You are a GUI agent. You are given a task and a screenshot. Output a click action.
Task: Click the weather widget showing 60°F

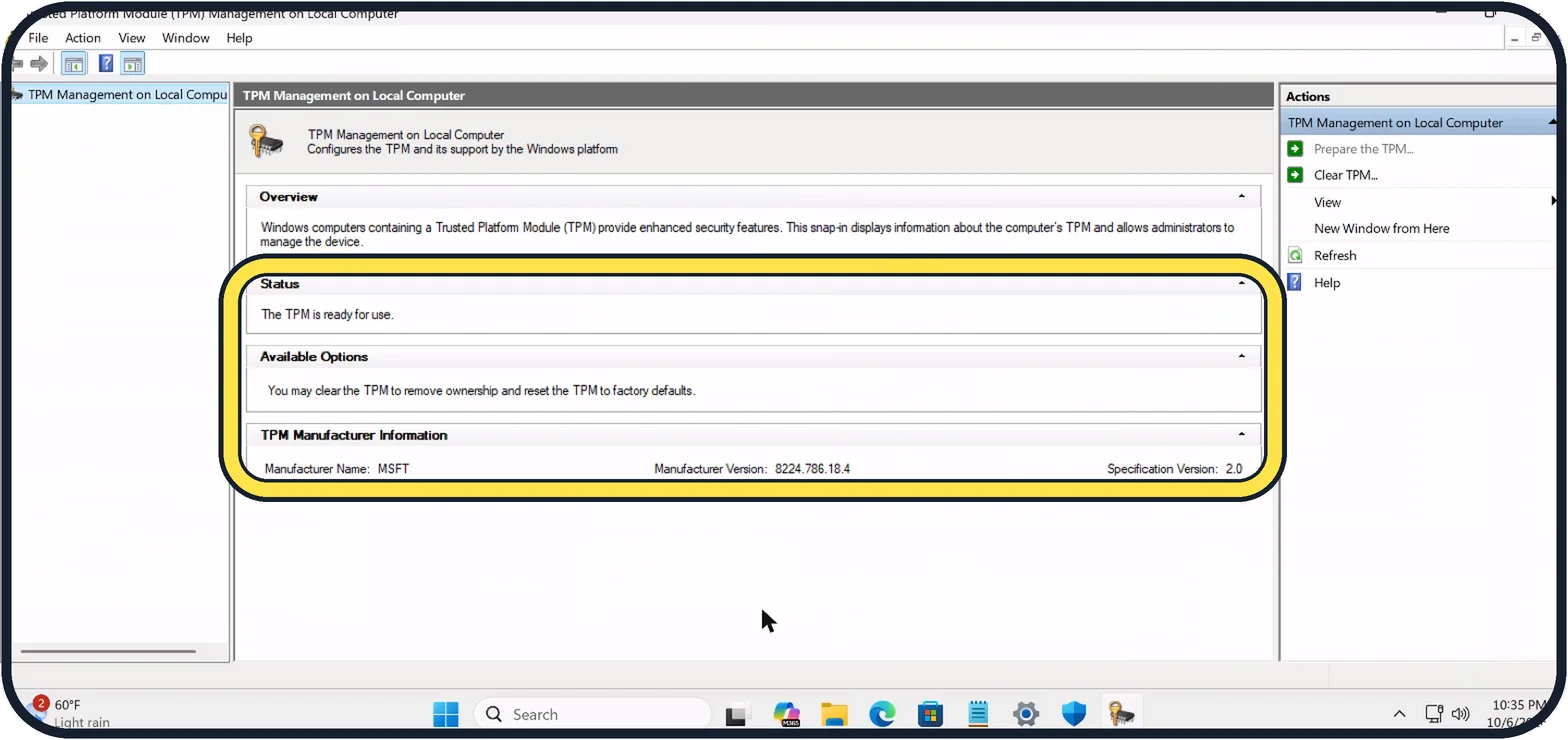(x=70, y=712)
